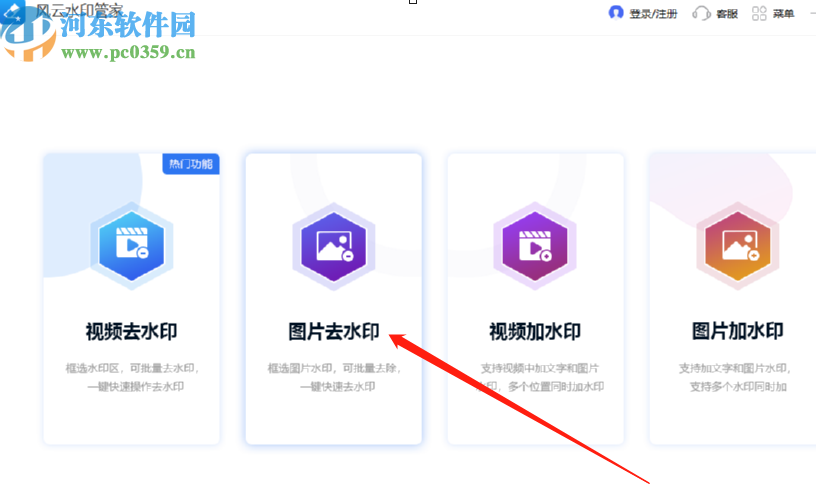Image resolution: width=816 pixels, height=490 pixels.
Task: Click text 支持加文字和图片水印
Action: (x=734, y=368)
